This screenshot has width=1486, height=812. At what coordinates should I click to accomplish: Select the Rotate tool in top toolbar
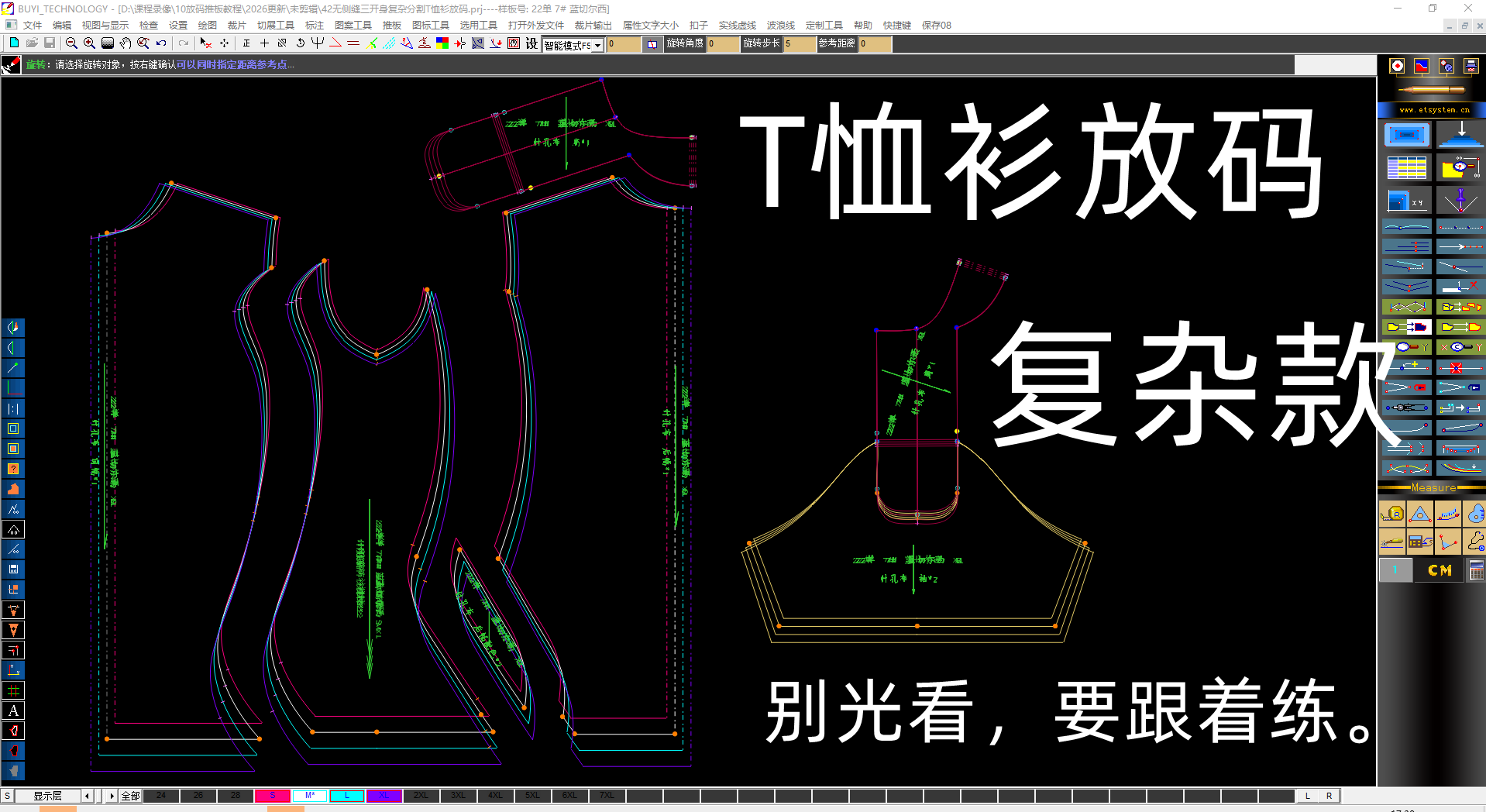point(301,43)
